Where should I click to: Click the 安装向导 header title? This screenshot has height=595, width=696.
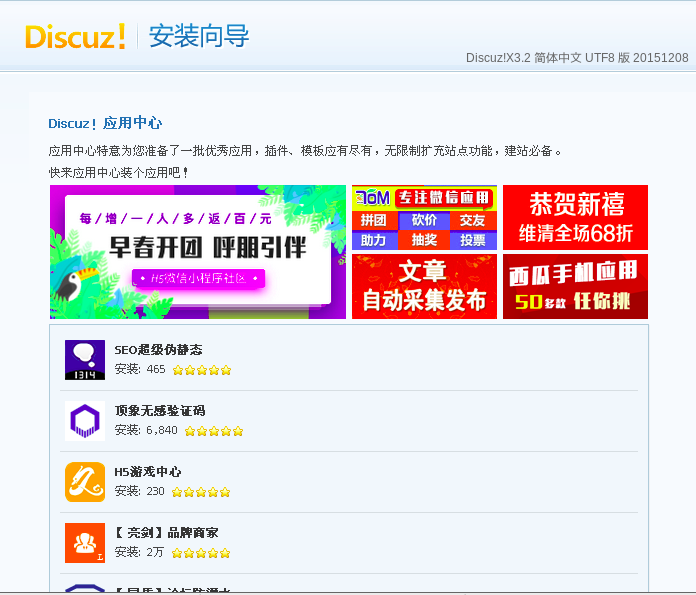[x=199, y=36]
